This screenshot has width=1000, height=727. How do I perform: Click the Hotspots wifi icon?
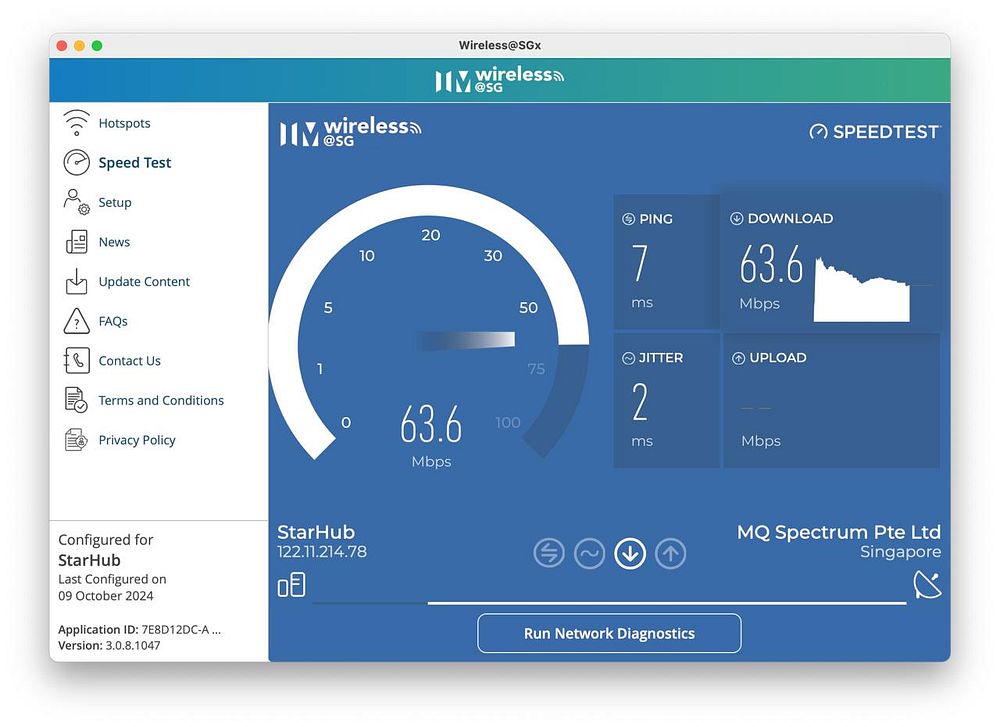click(77, 123)
